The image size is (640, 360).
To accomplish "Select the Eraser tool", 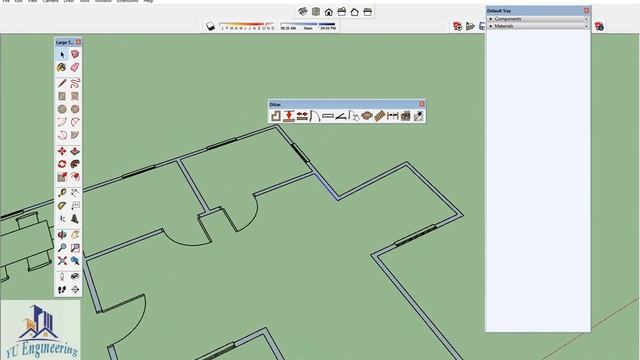I will 75,67.
